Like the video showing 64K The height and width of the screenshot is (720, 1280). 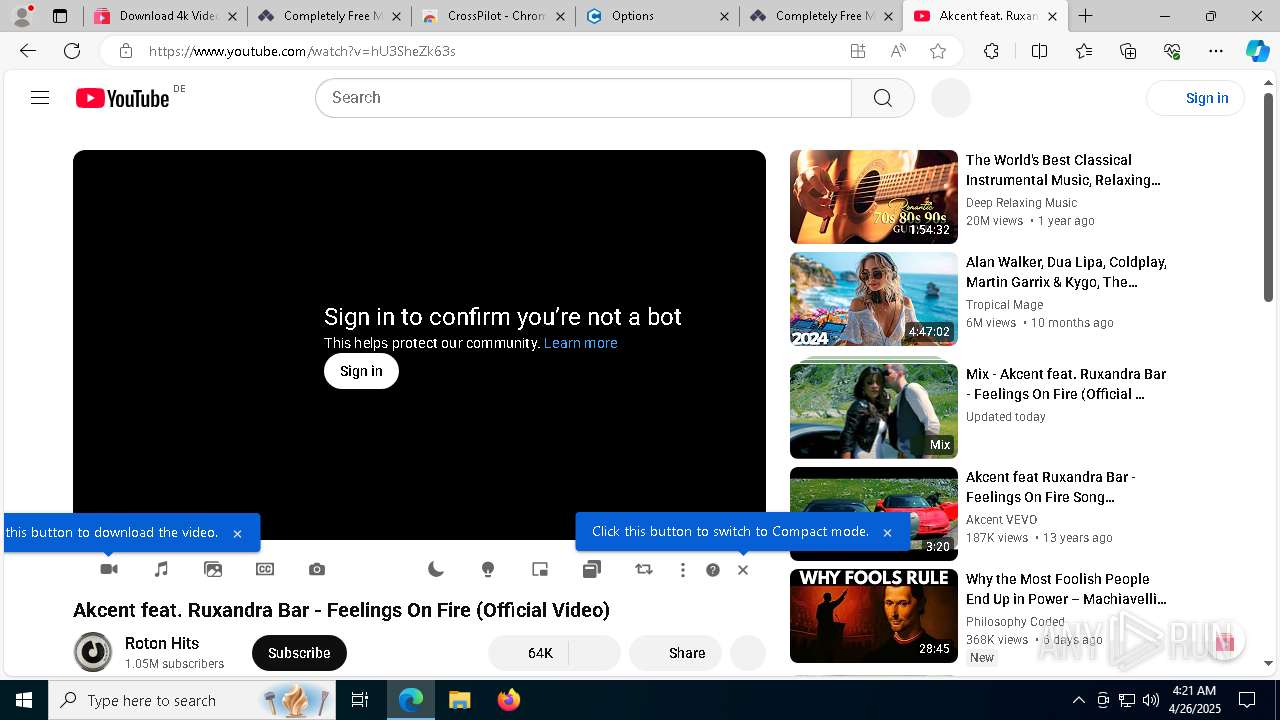[528, 653]
